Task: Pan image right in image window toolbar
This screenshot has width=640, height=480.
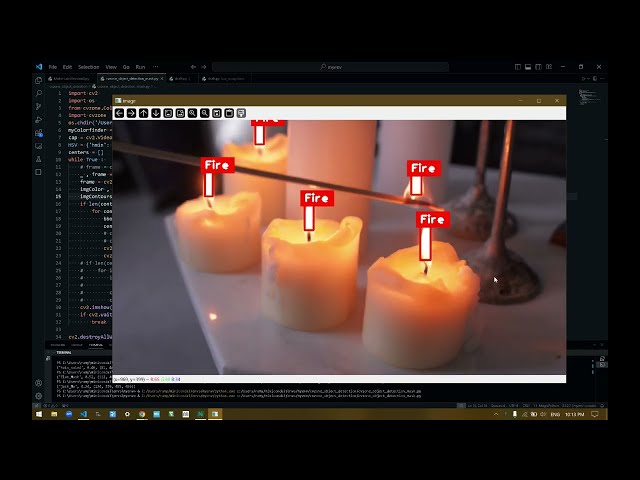Action: click(131, 113)
